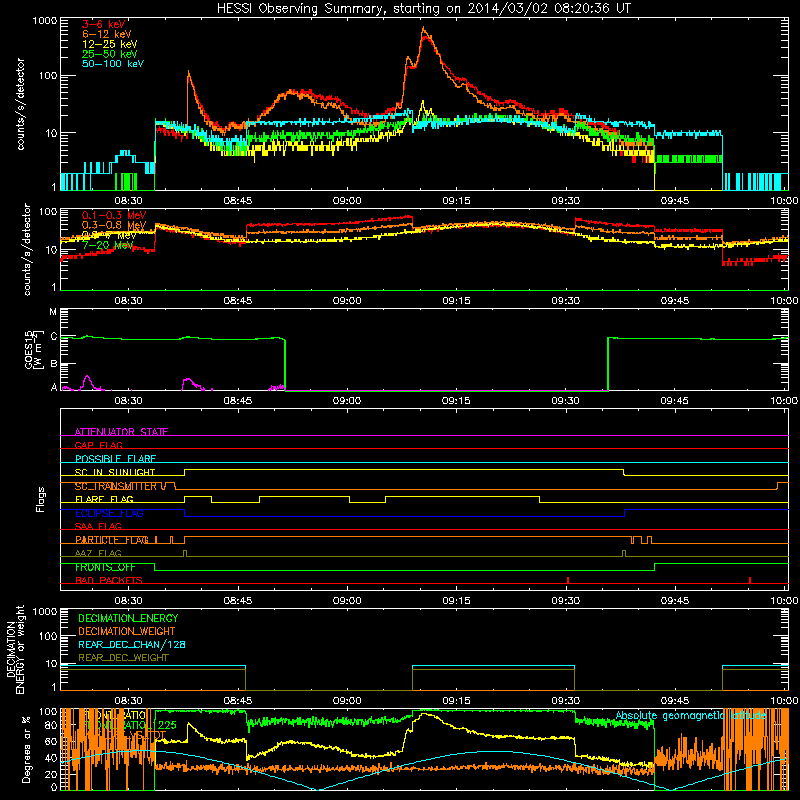Image resolution: width=800 pixels, height=800 pixels.
Task: Select the yellow 12-25 keV legend label
Action: tap(109, 44)
